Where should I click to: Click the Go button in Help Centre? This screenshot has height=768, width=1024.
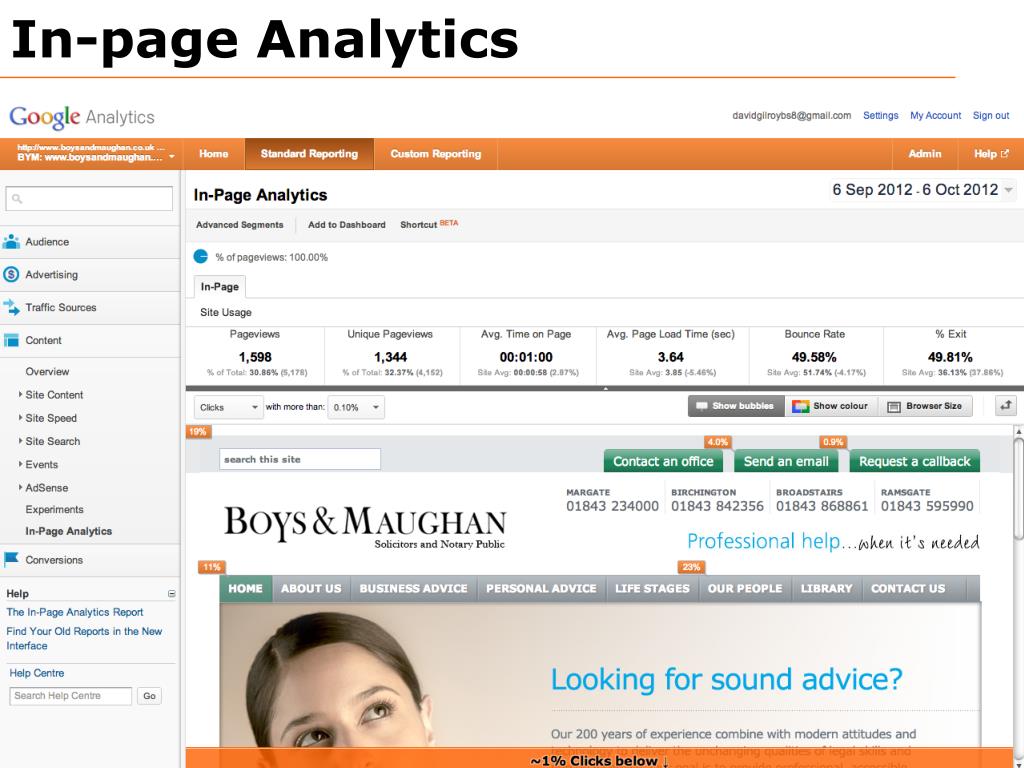(149, 696)
